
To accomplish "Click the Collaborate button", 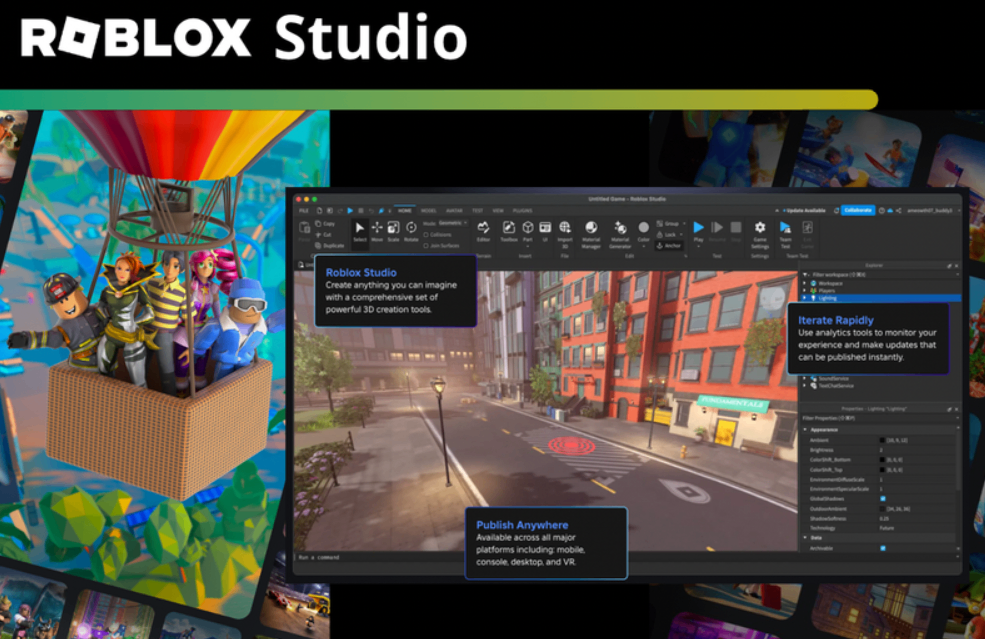I will tap(858, 210).
